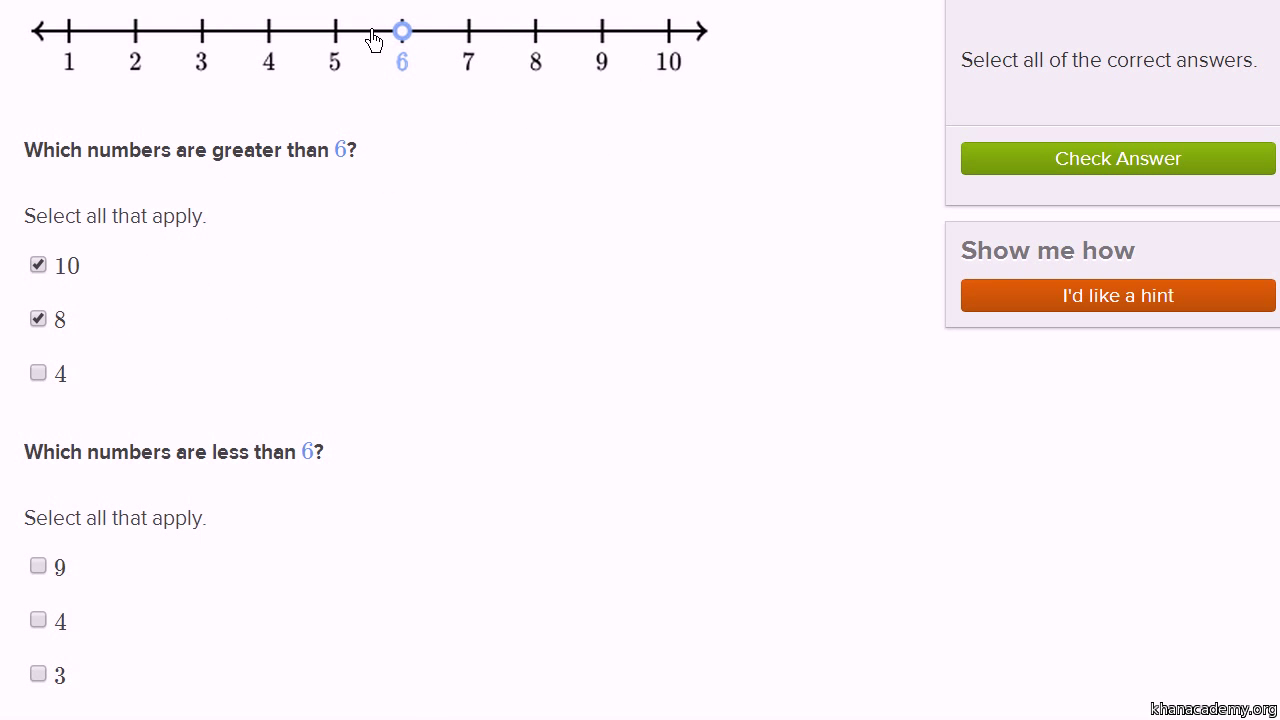Click the left arrowhead of the number line
The width and height of the screenshot is (1280, 720).
click(x=38, y=31)
